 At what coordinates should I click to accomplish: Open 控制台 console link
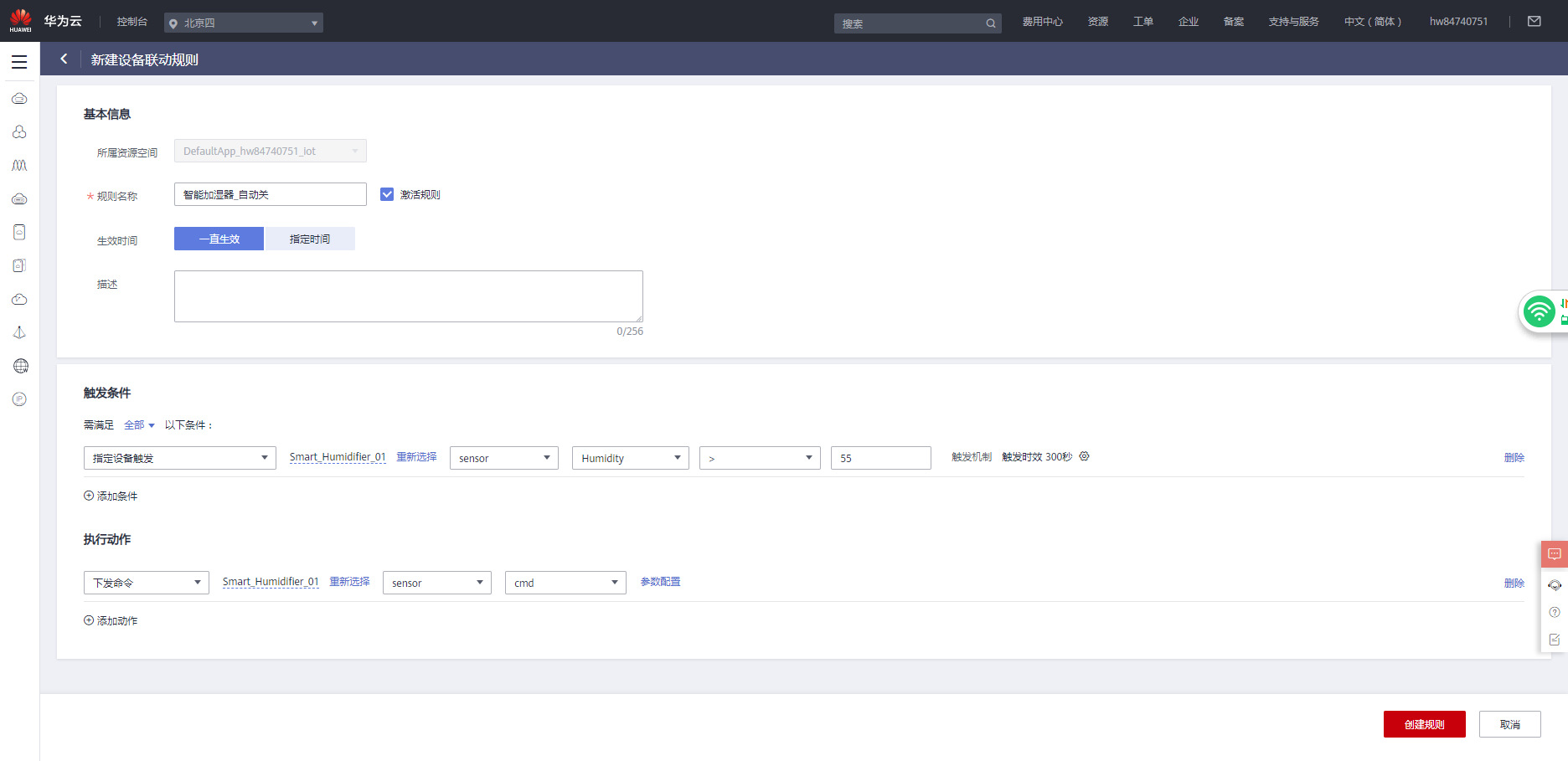132,22
